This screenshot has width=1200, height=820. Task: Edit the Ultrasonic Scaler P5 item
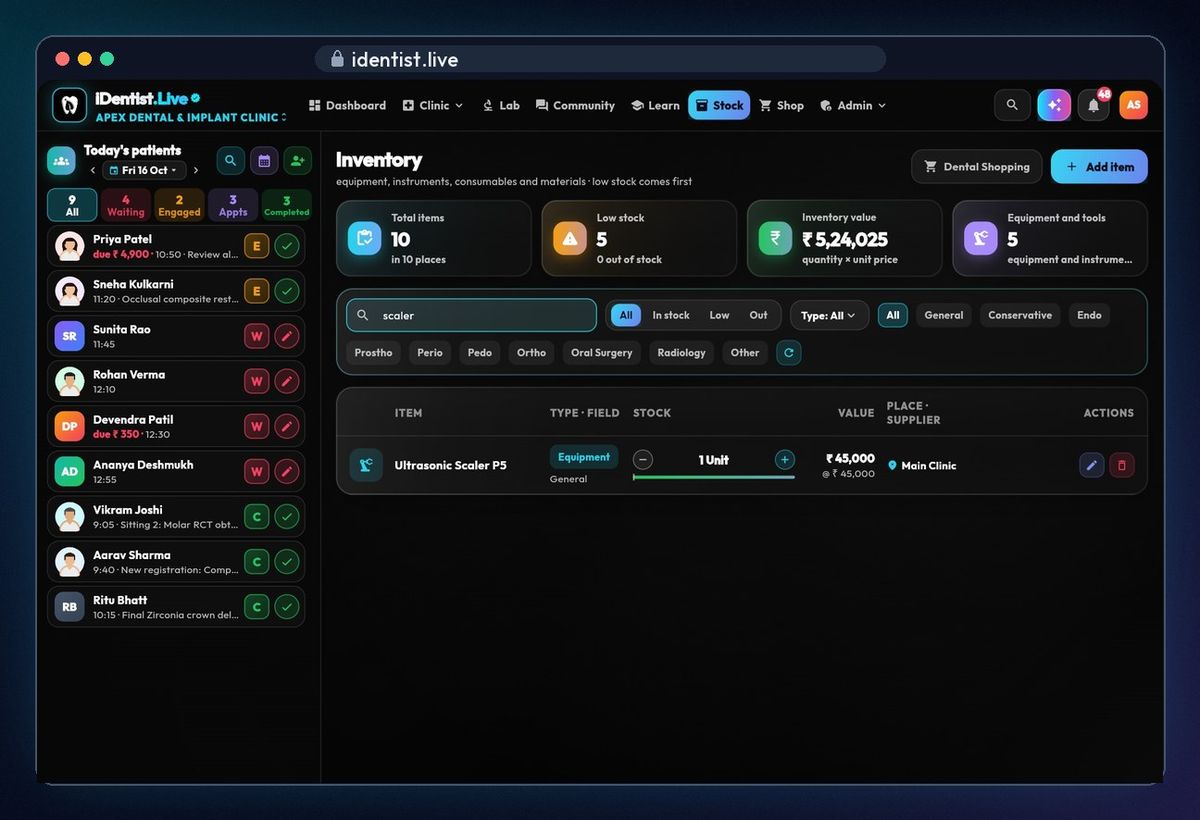1092,465
